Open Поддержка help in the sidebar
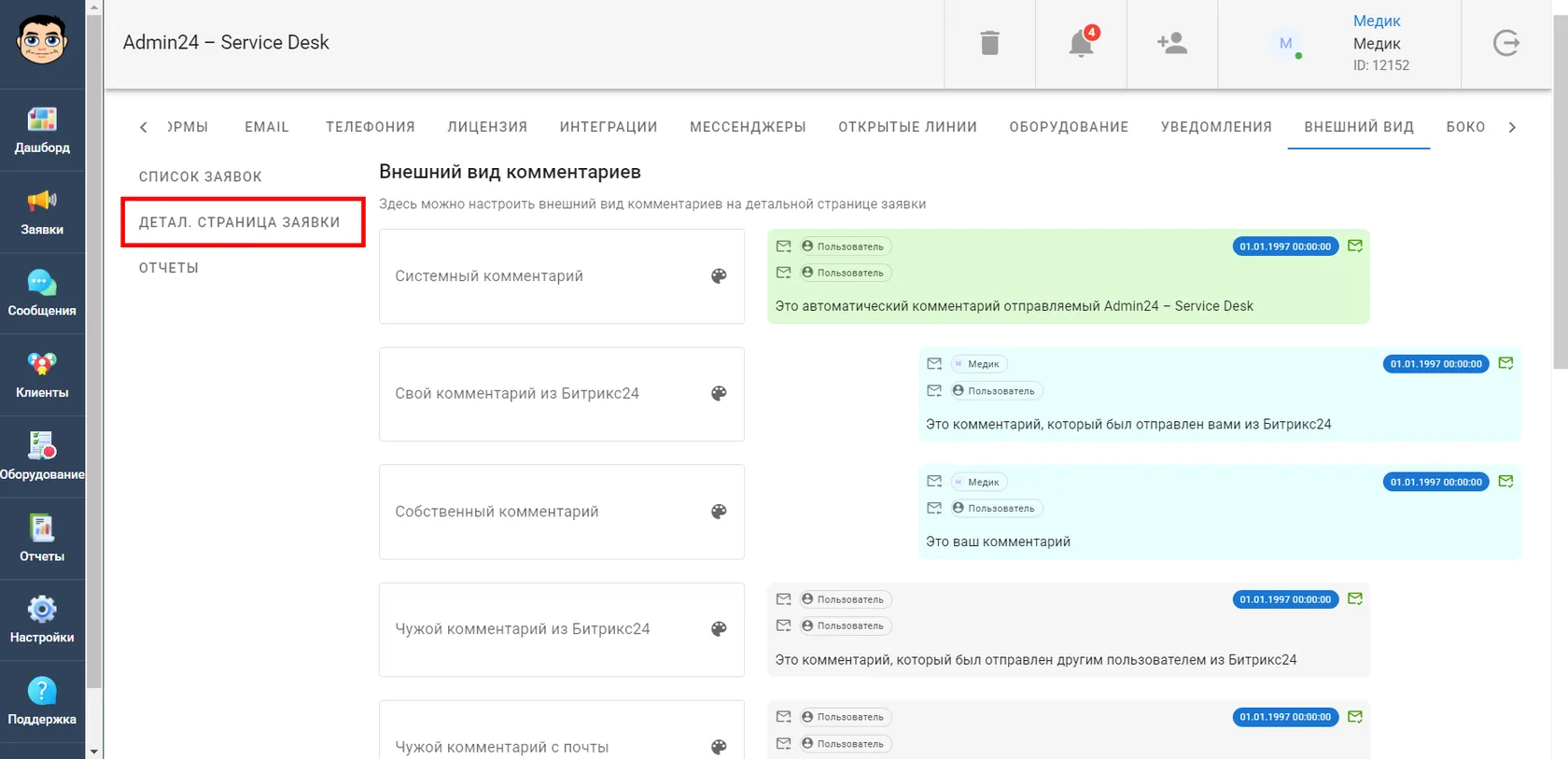This screenshot has width=1568, height=759. tap(42, 702)
